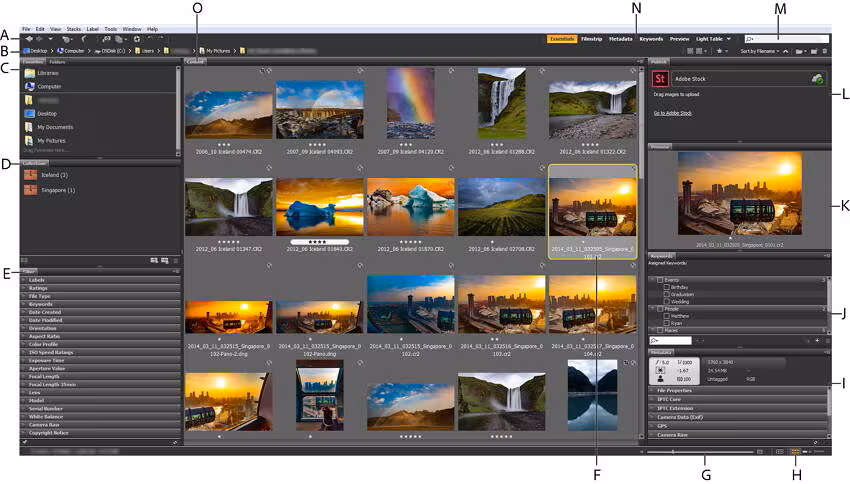Click the Go to Adobe Stock link
The image size is (850, 484).
672,113
